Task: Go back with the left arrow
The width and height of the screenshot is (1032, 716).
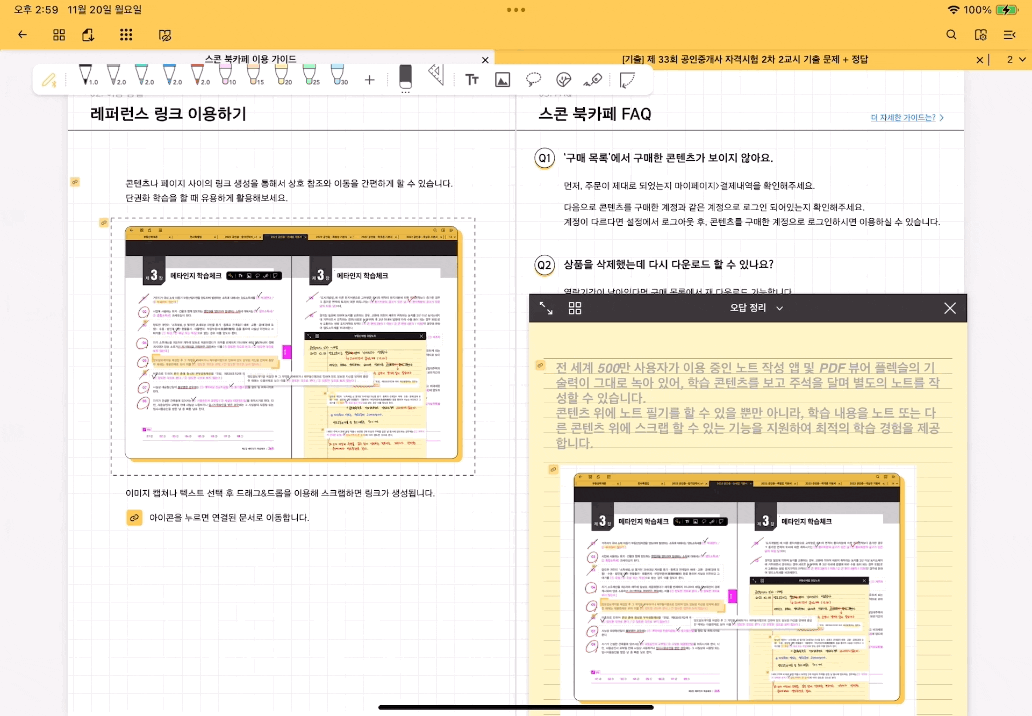Action: coord(23,35)
